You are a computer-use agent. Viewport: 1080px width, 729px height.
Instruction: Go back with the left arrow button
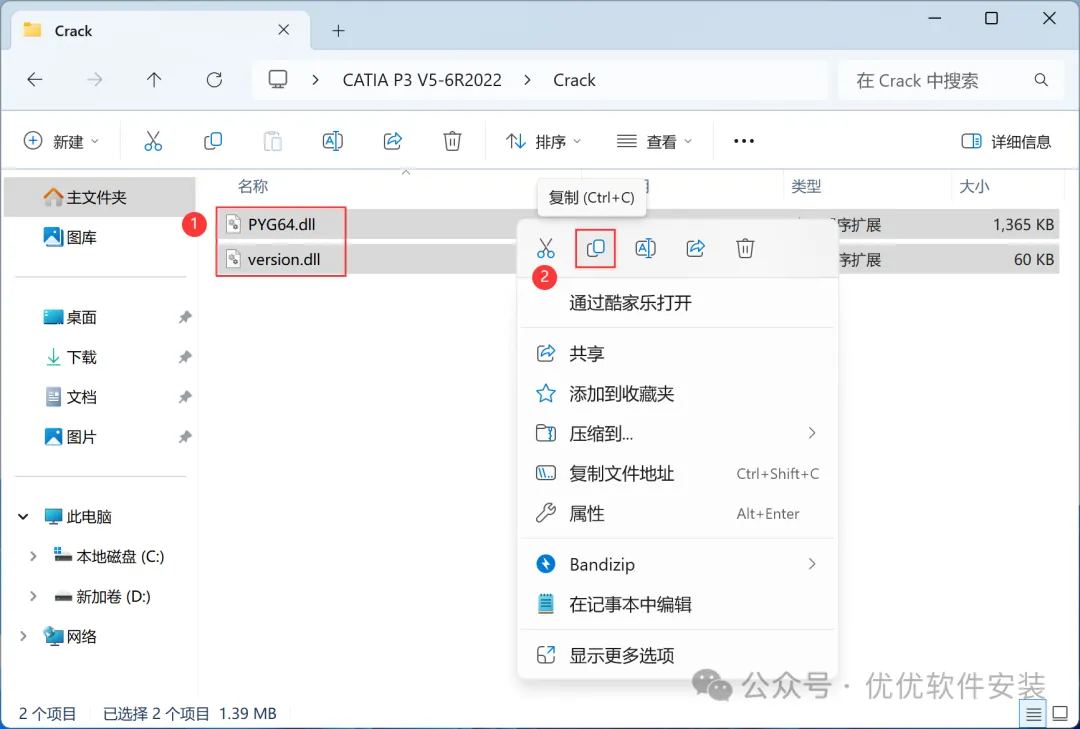pos(34,80)
